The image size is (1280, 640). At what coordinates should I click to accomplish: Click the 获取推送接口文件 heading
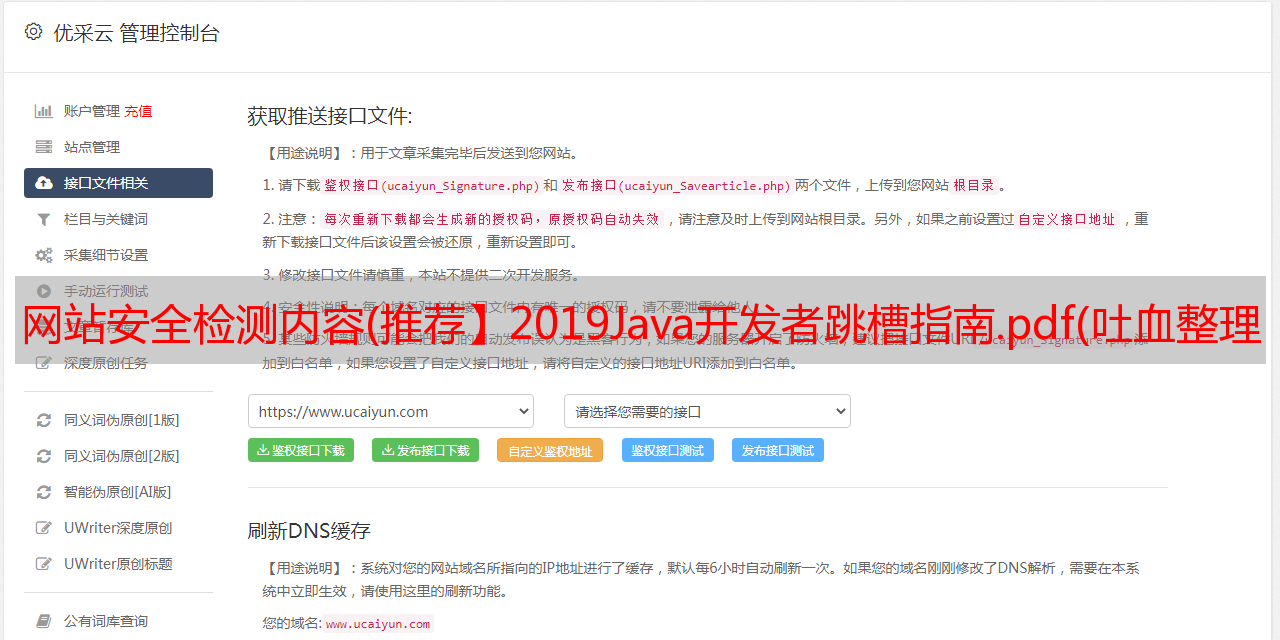[330, 116]
